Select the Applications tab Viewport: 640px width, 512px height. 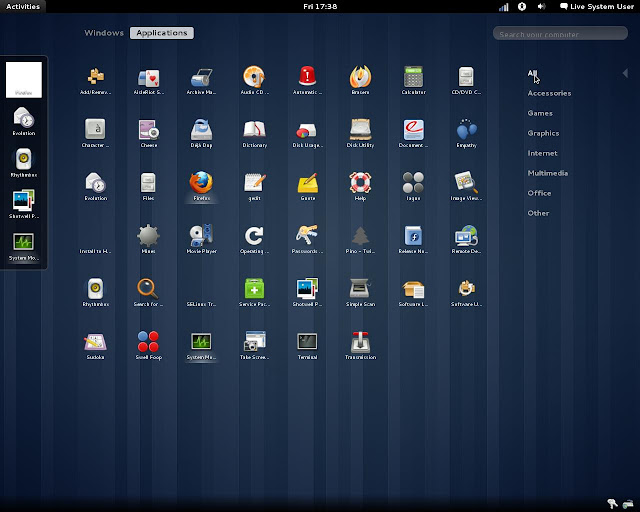coord(161,33)
